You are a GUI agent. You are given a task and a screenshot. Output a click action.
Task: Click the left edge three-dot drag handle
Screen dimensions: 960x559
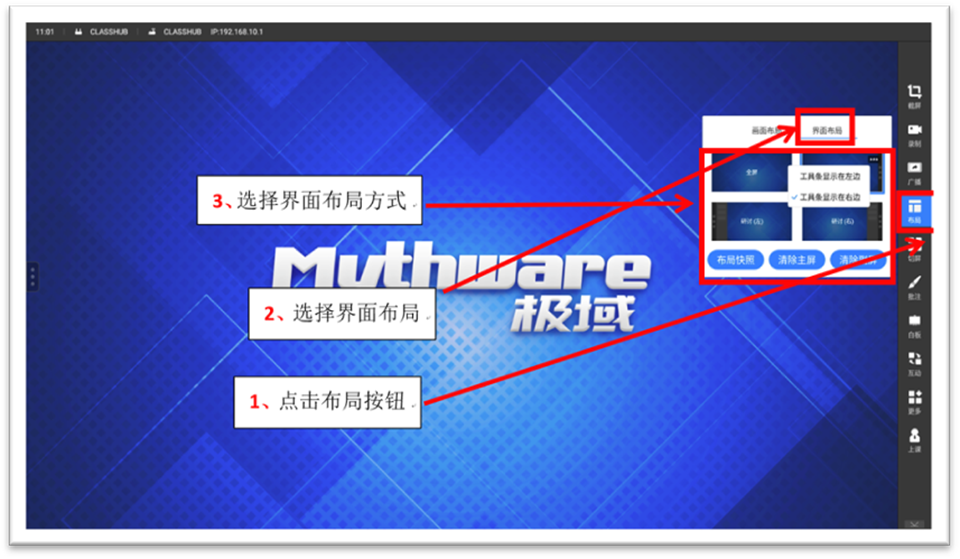click(x=32, y=277)
